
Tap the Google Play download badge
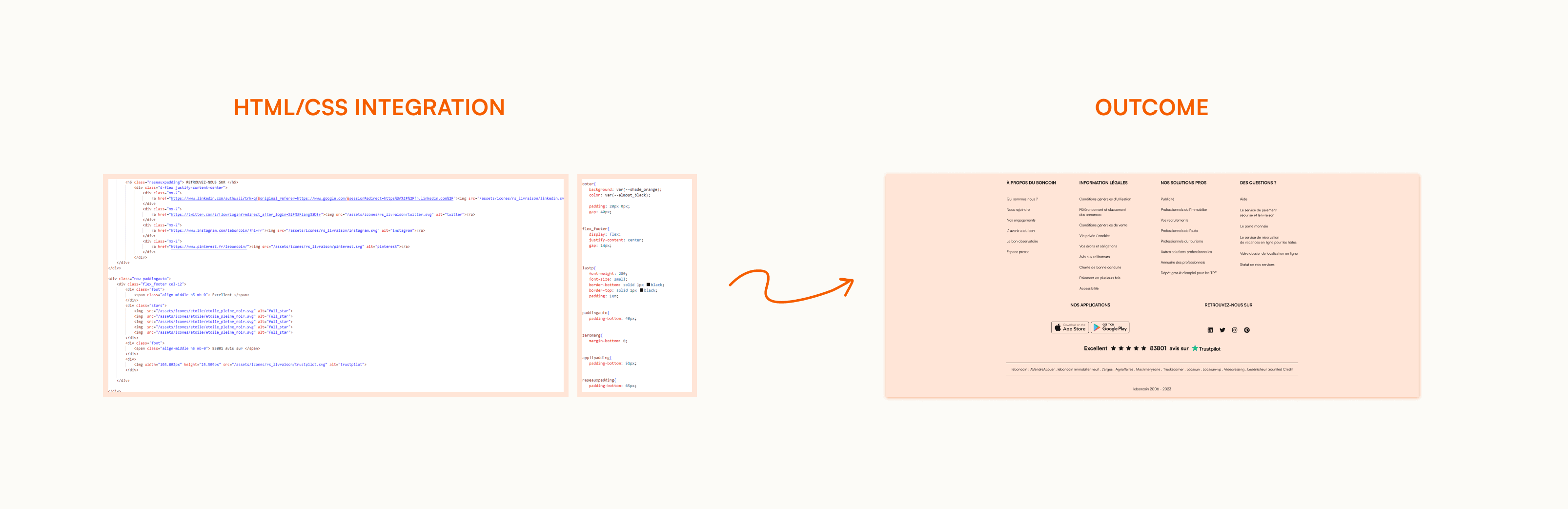(x=1110, y=327)
